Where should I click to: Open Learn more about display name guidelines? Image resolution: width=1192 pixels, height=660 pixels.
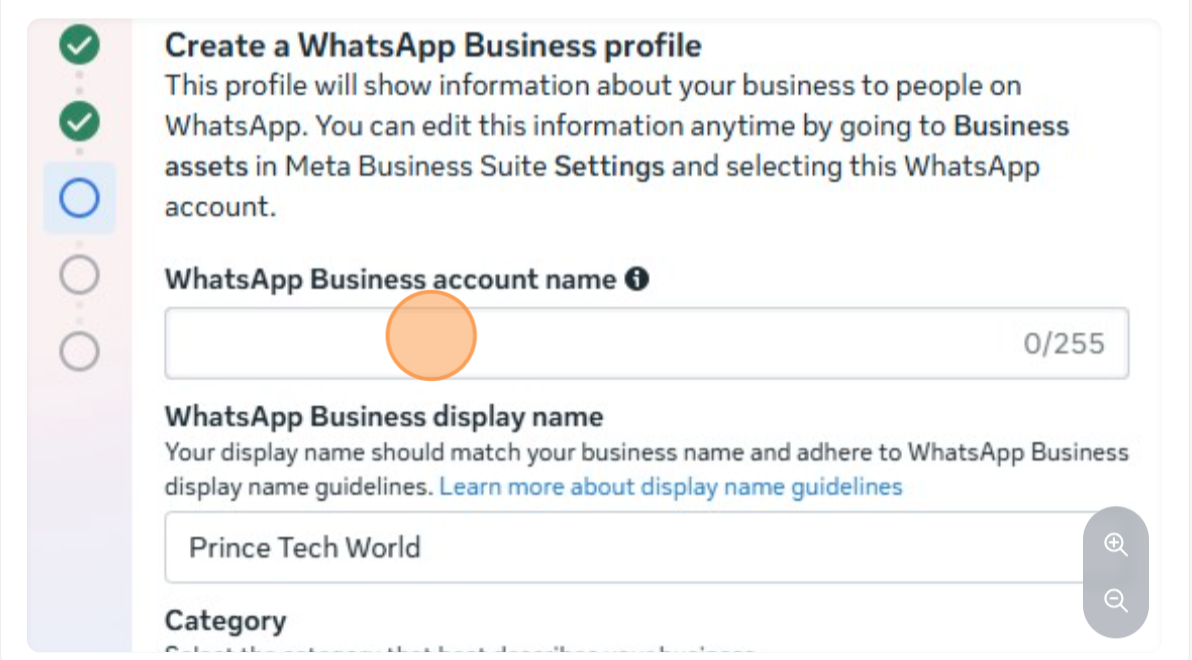click(671, 487)
